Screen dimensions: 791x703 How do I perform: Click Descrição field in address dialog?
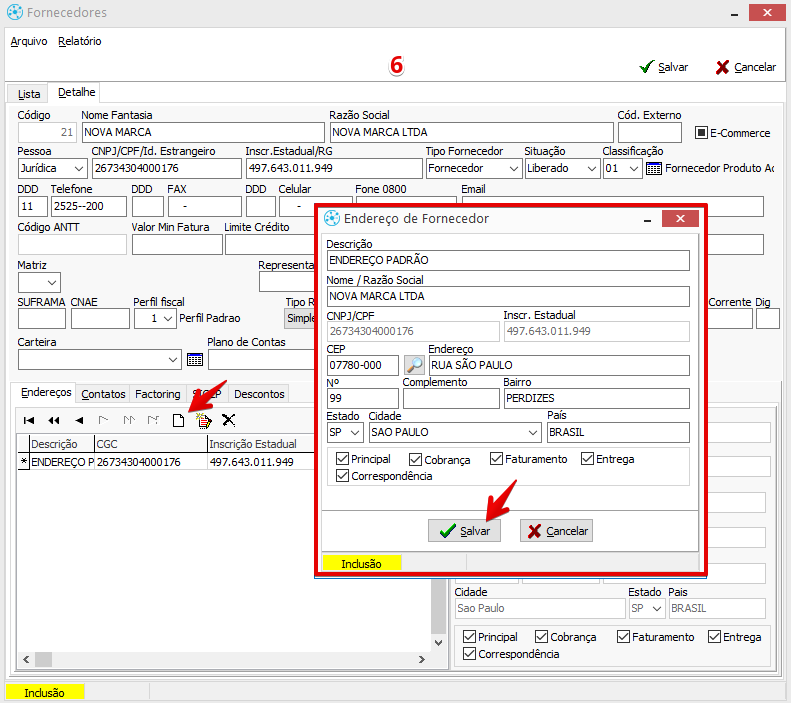(508, 260)
